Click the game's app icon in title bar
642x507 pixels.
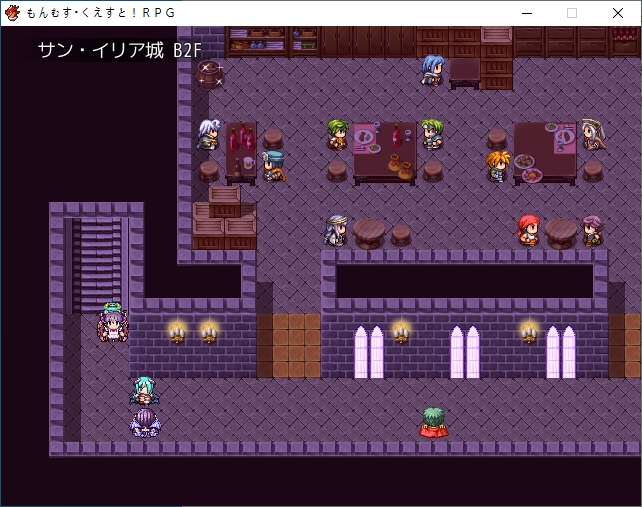12,13
